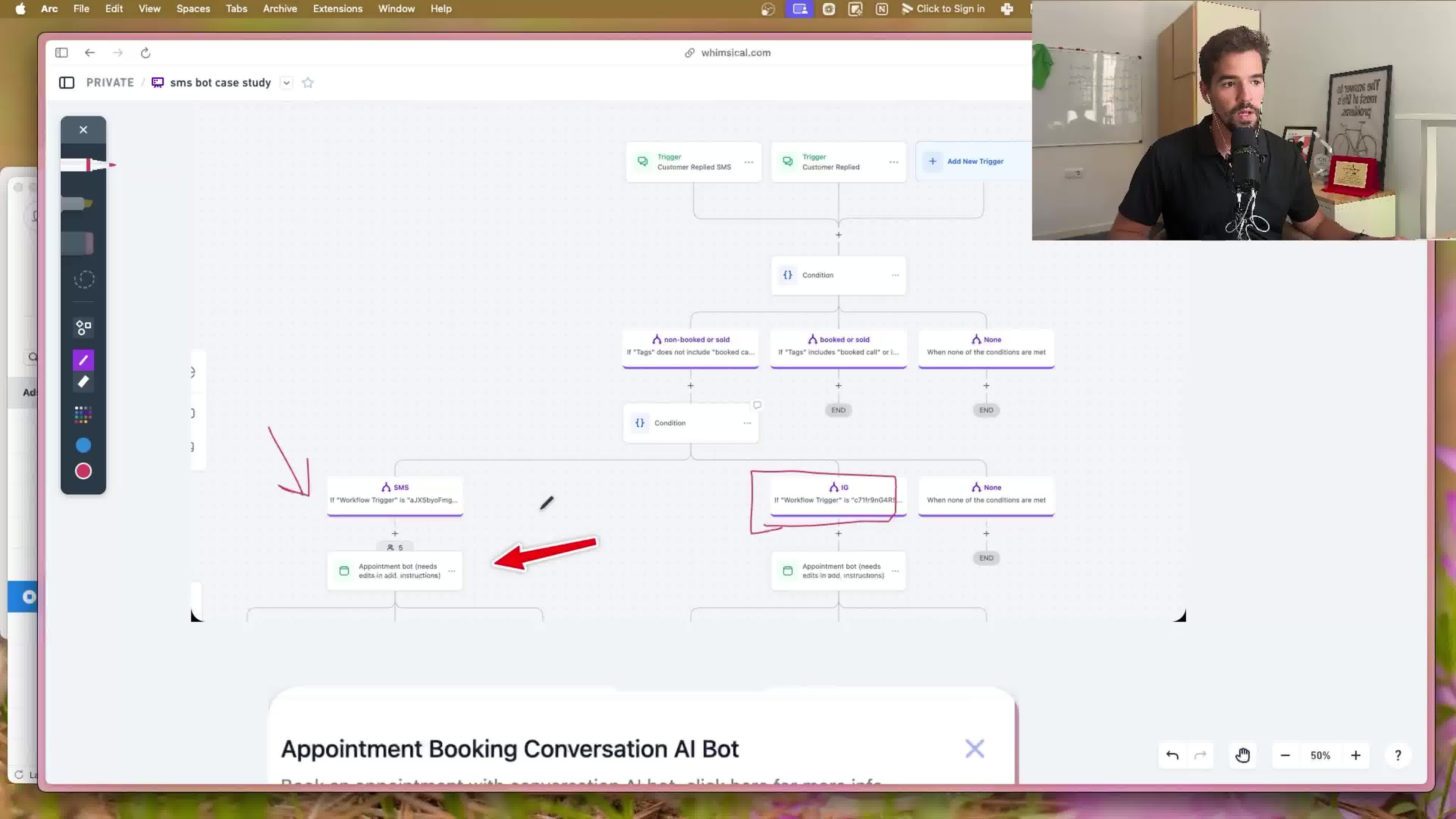The width and height of the screenshot is (1456, 819).
Task: Open the shapes tool in toolbar
Action: [x=83, y=327]
